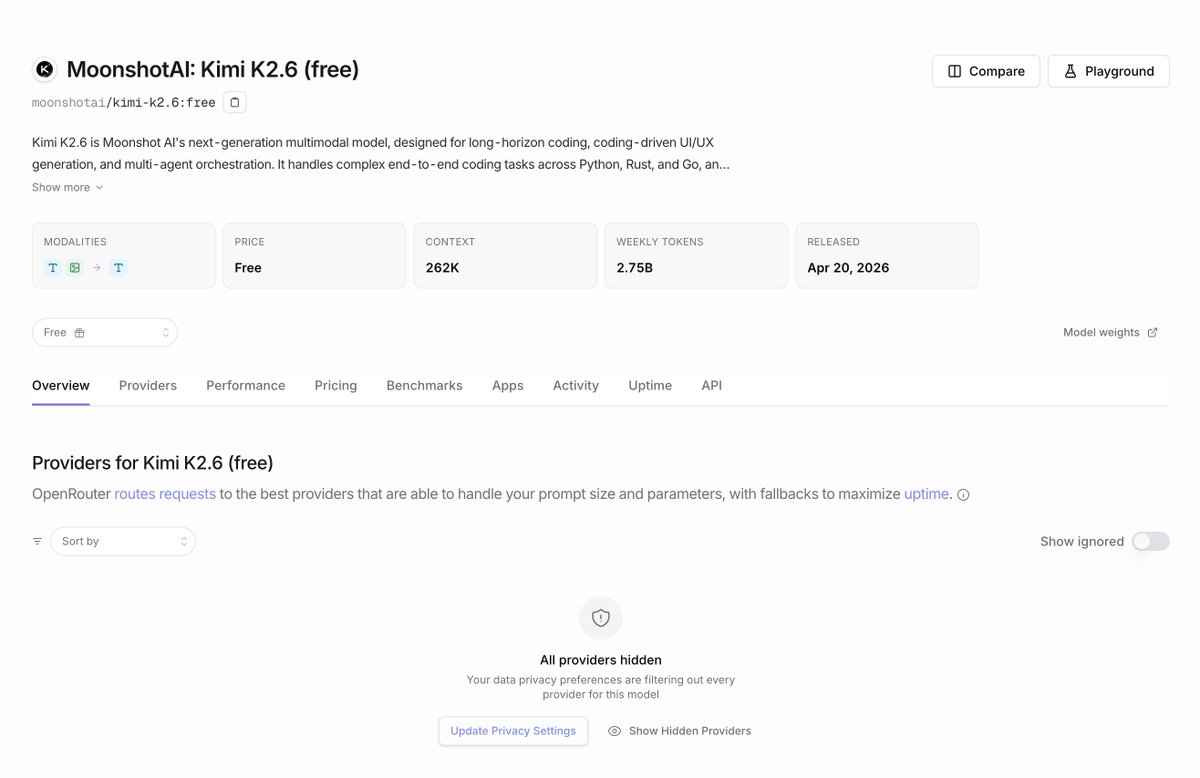This screenshot has width=1200, height=778.
Task: Click the text input modality icon
Action: [53, 268]
